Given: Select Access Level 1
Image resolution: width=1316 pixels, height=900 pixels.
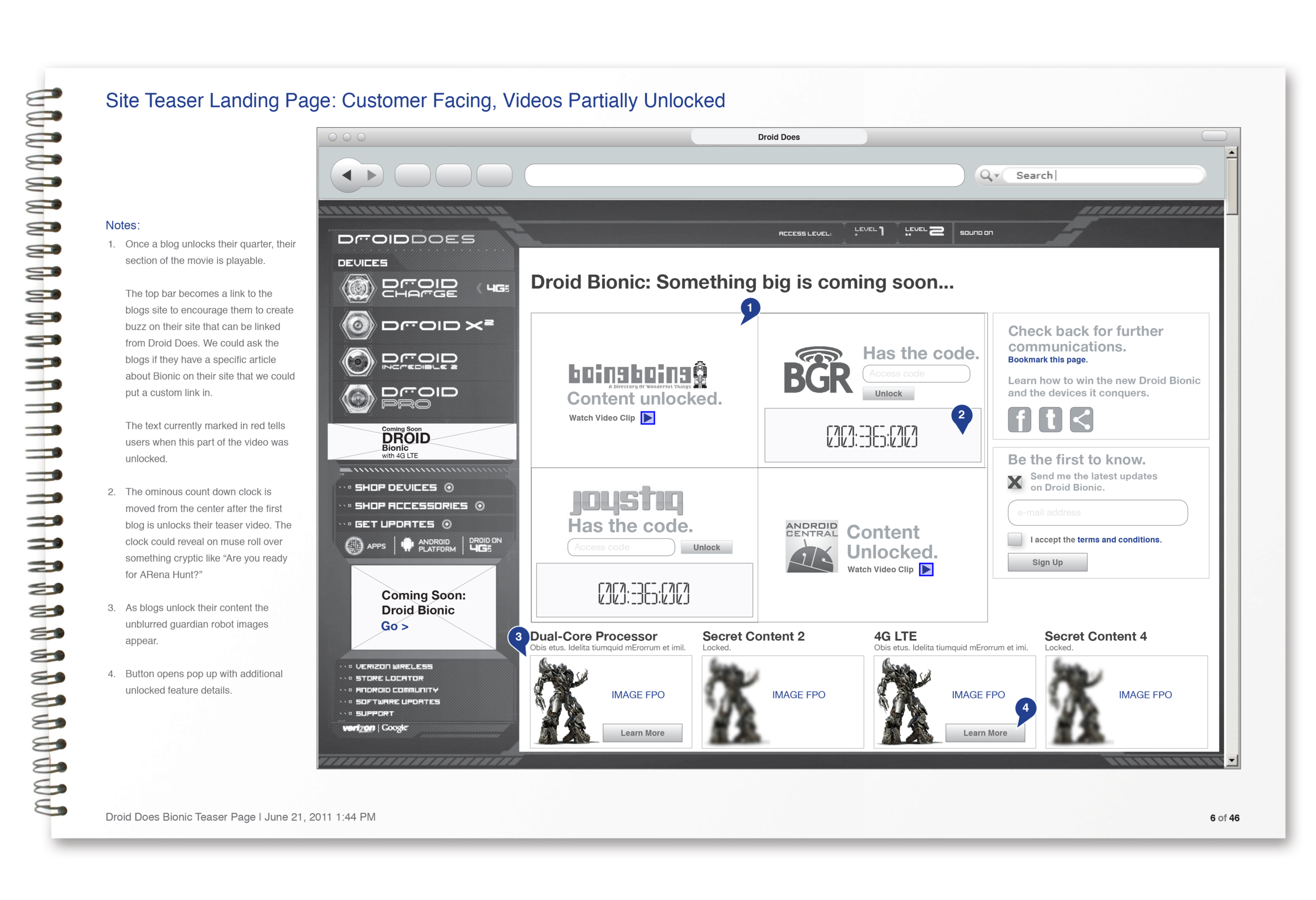Looking at the screenshot, I should pyautogui.click(x=870, y=232).
